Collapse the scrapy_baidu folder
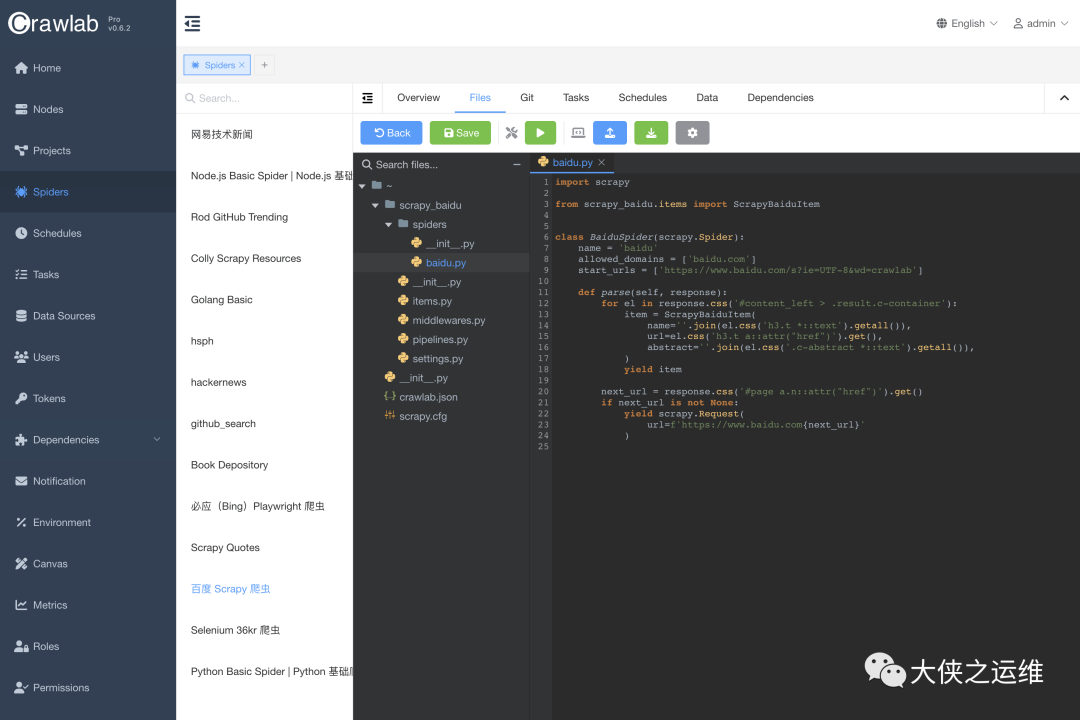The image size is (1080, 720). [375, 205]
